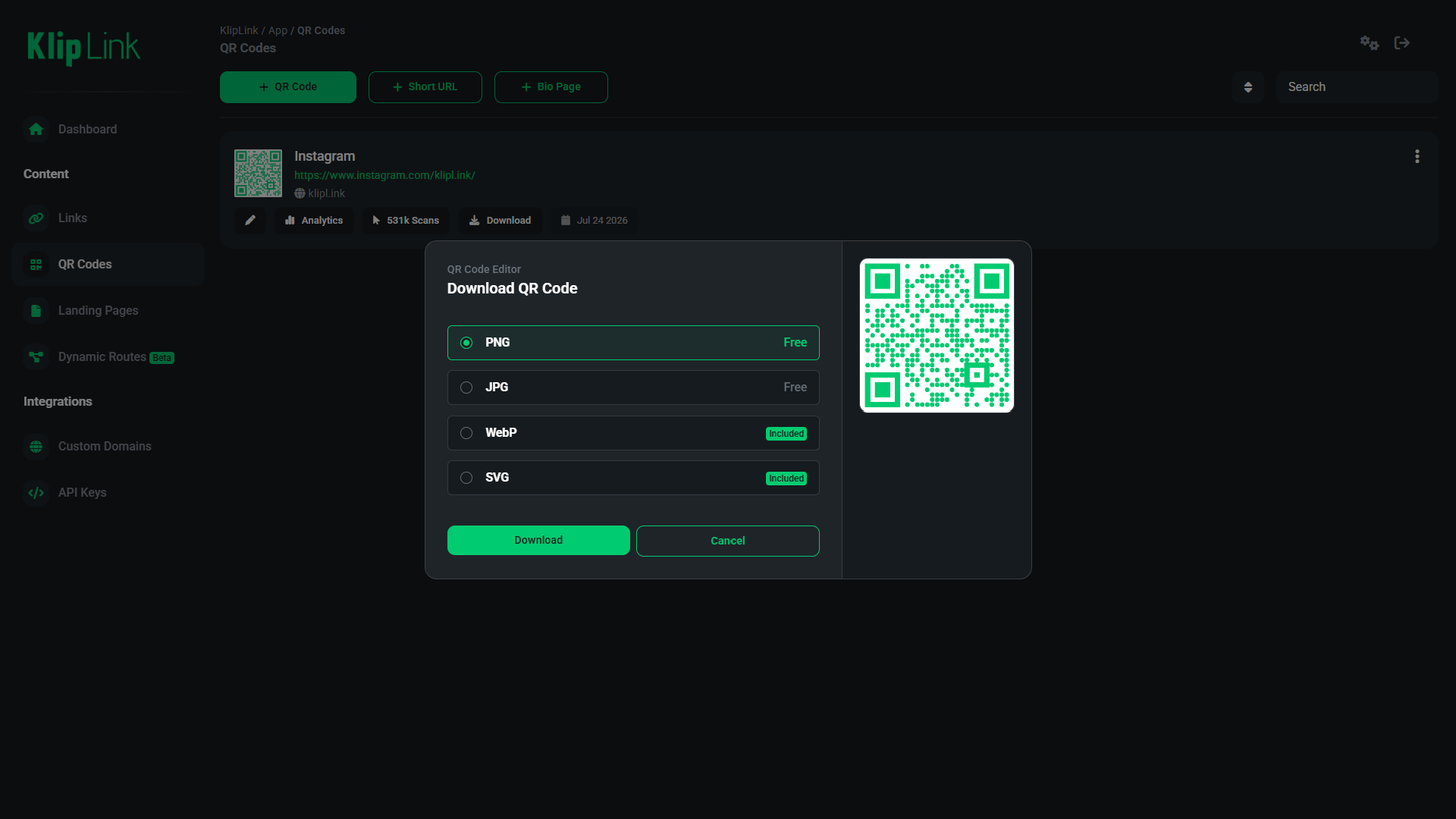Viewport: 1456px width, 819px height.
Task: Click the Dynamic Routes node icon
Action: point(36,357)
